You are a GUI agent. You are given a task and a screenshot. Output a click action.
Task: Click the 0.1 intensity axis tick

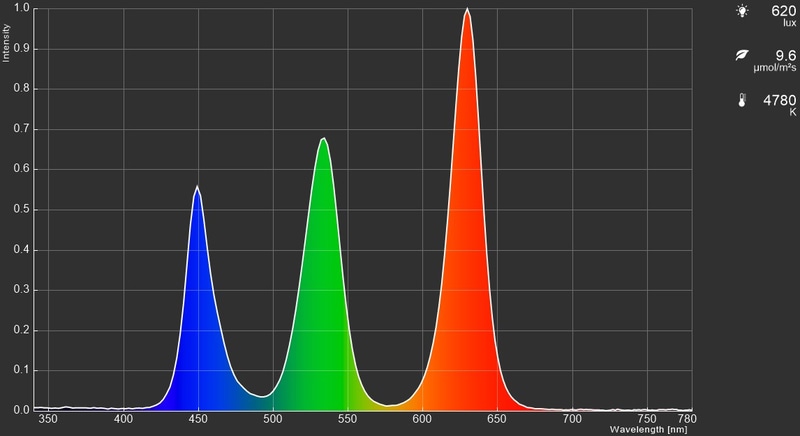21,370
